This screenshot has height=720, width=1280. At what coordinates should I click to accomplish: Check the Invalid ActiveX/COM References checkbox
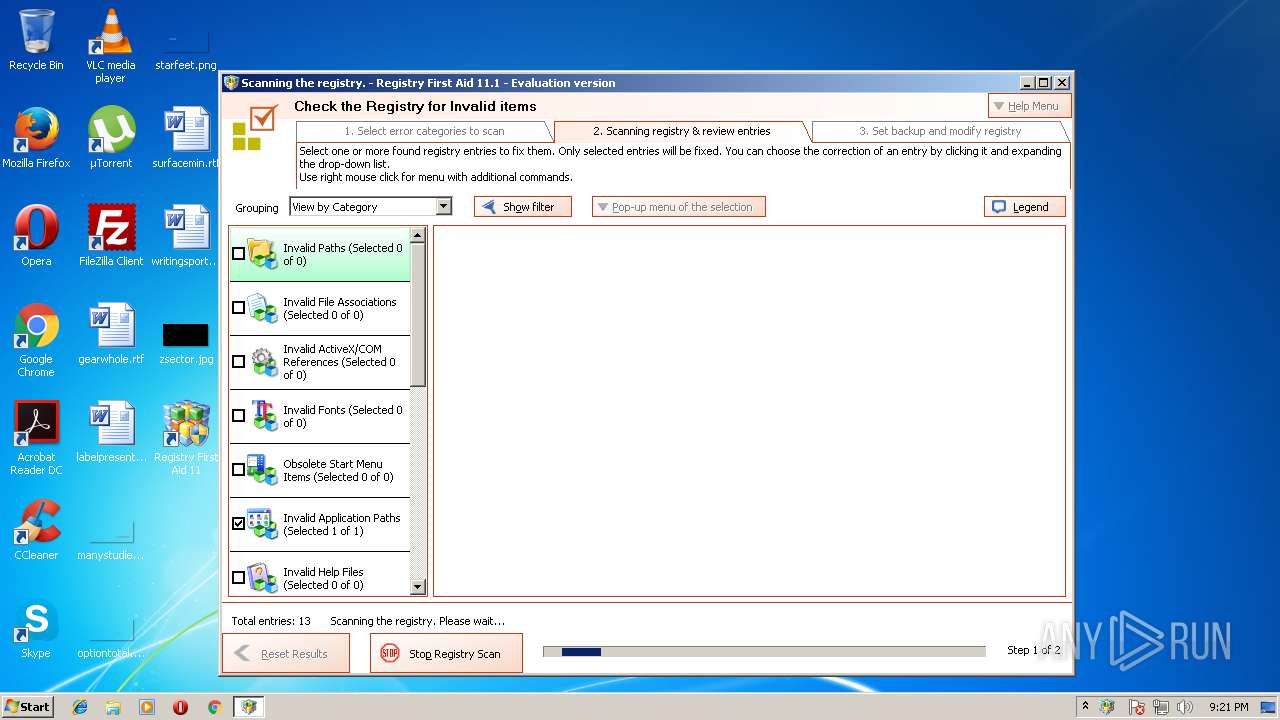click(x=238, y=362)
